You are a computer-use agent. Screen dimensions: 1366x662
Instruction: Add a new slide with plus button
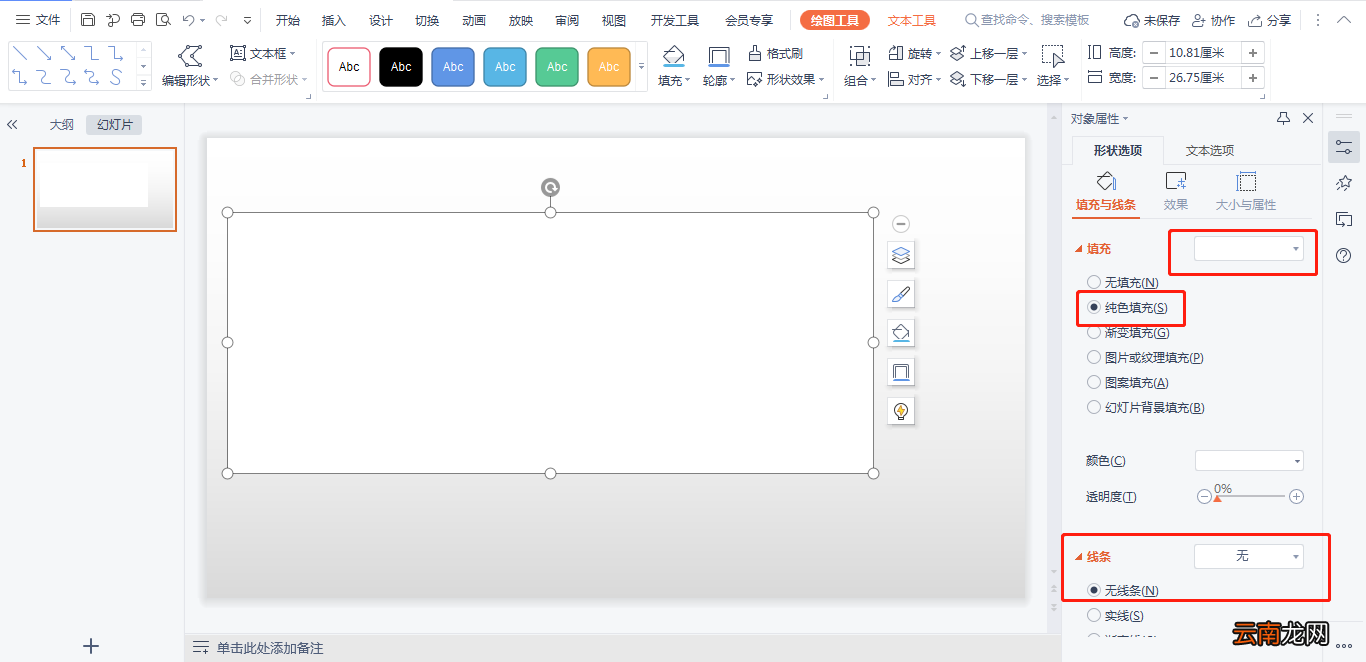(x=91, y=646)
